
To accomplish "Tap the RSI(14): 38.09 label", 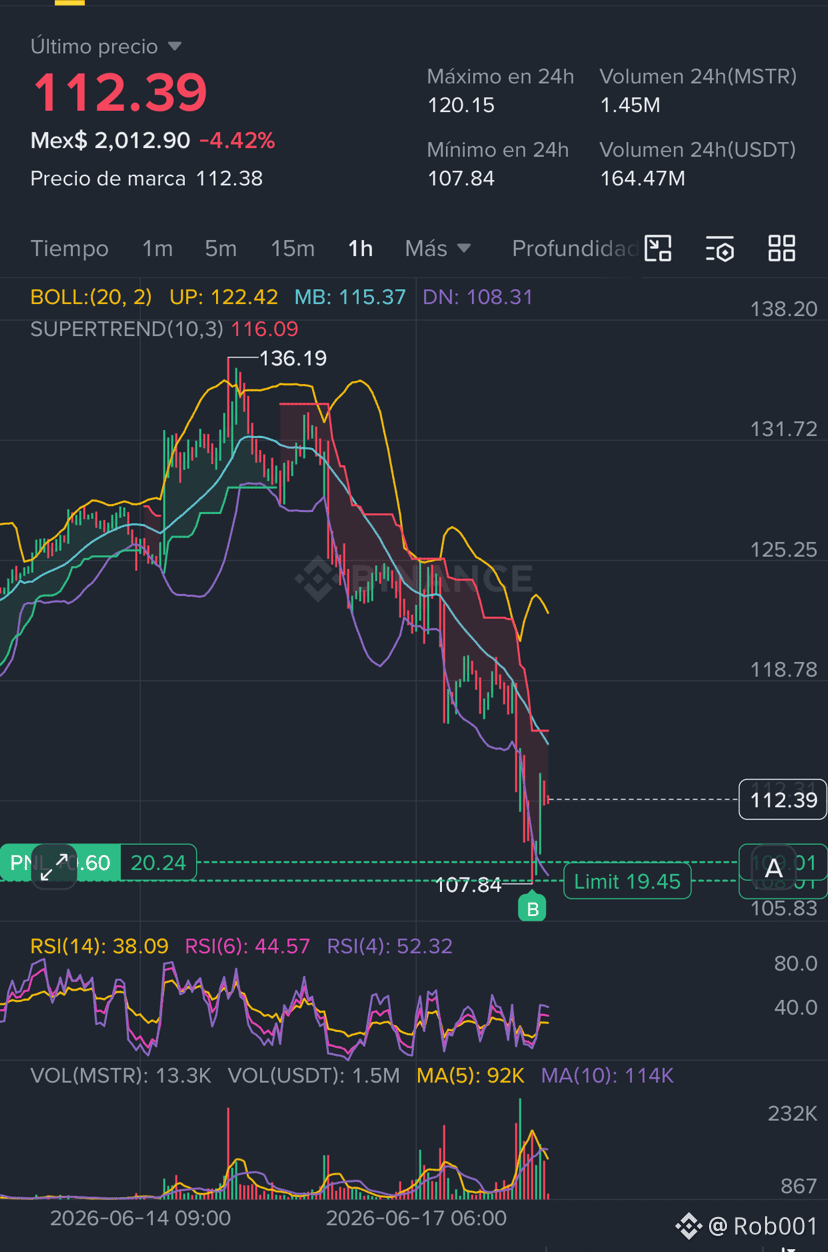I will [x=99, y=946].
